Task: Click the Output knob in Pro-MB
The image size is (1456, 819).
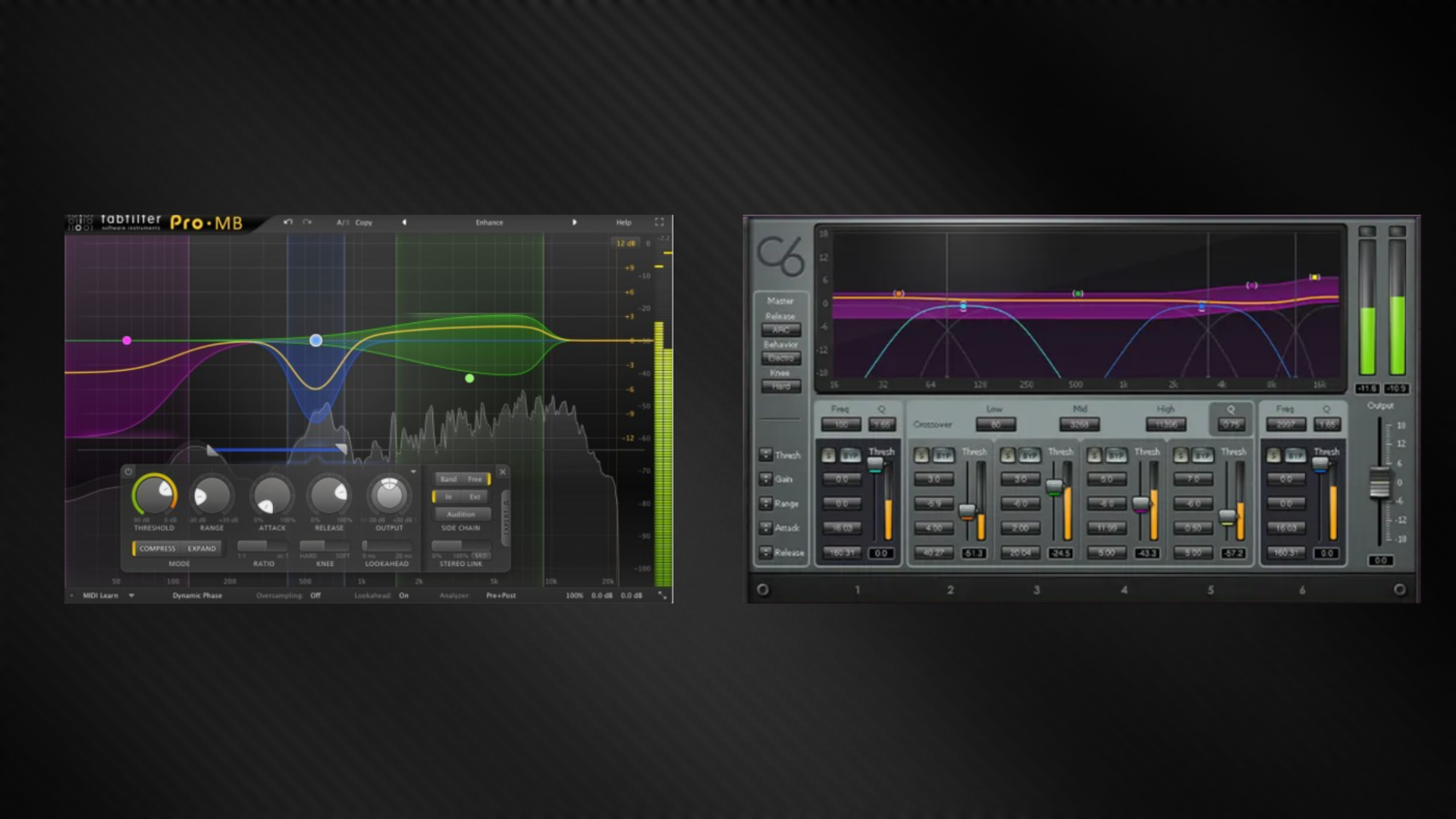Action: click(389, 495)
